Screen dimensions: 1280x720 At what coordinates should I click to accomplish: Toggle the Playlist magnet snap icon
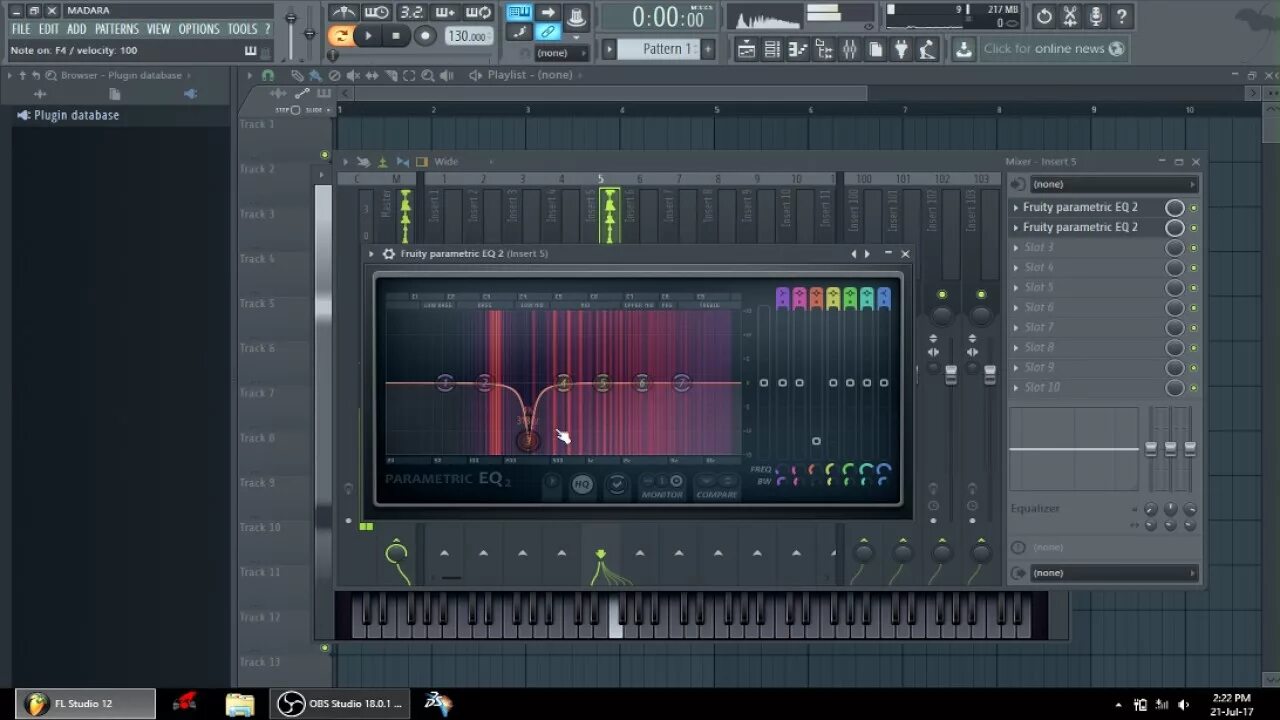(x=268, y=75)
